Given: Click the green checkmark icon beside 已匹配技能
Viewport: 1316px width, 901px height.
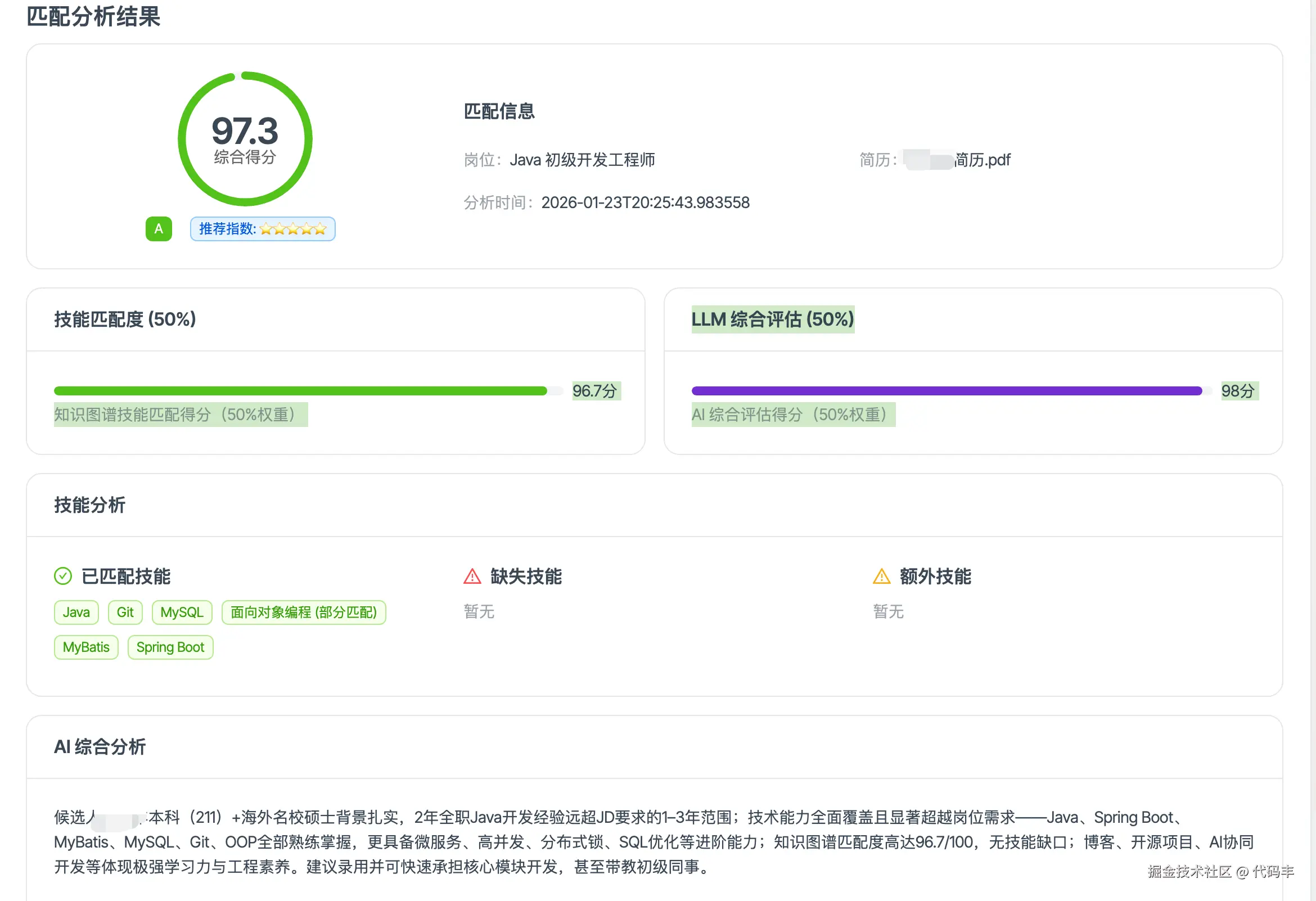Looking at the screenshot, I should point(63,576).
